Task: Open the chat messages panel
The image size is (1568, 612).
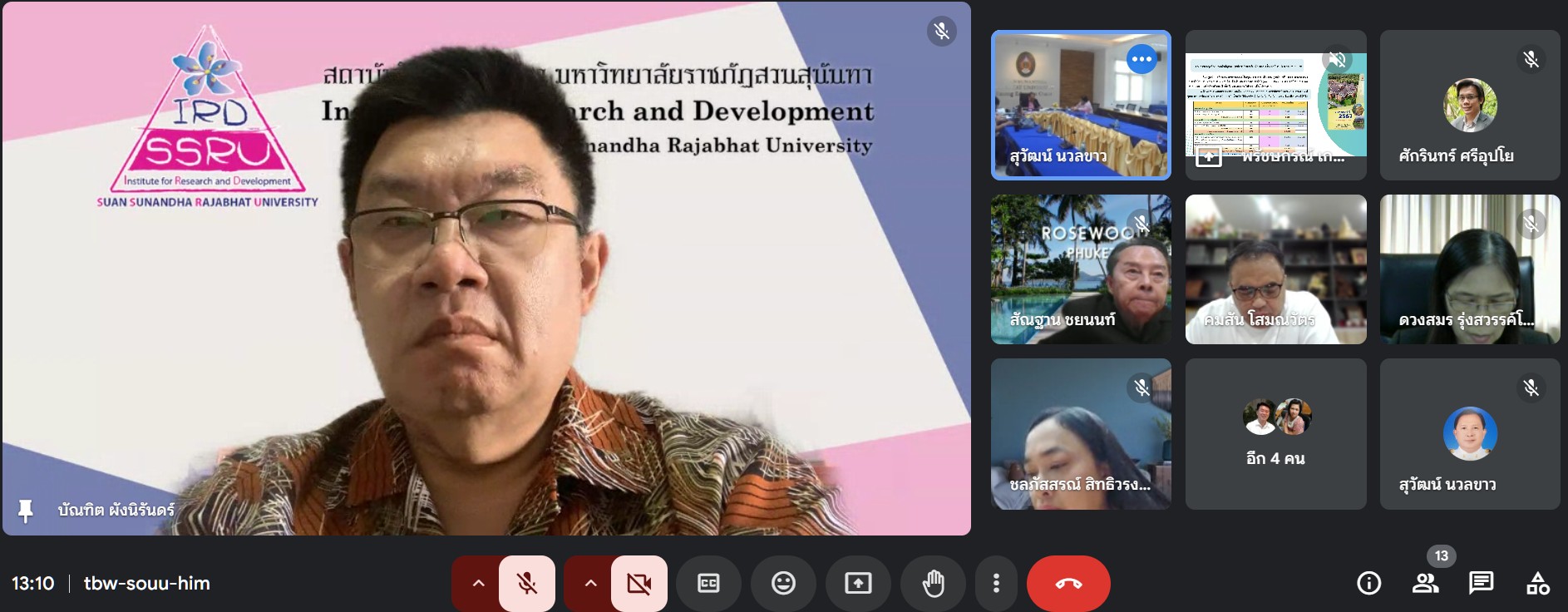Action: tap(1481, 584)
